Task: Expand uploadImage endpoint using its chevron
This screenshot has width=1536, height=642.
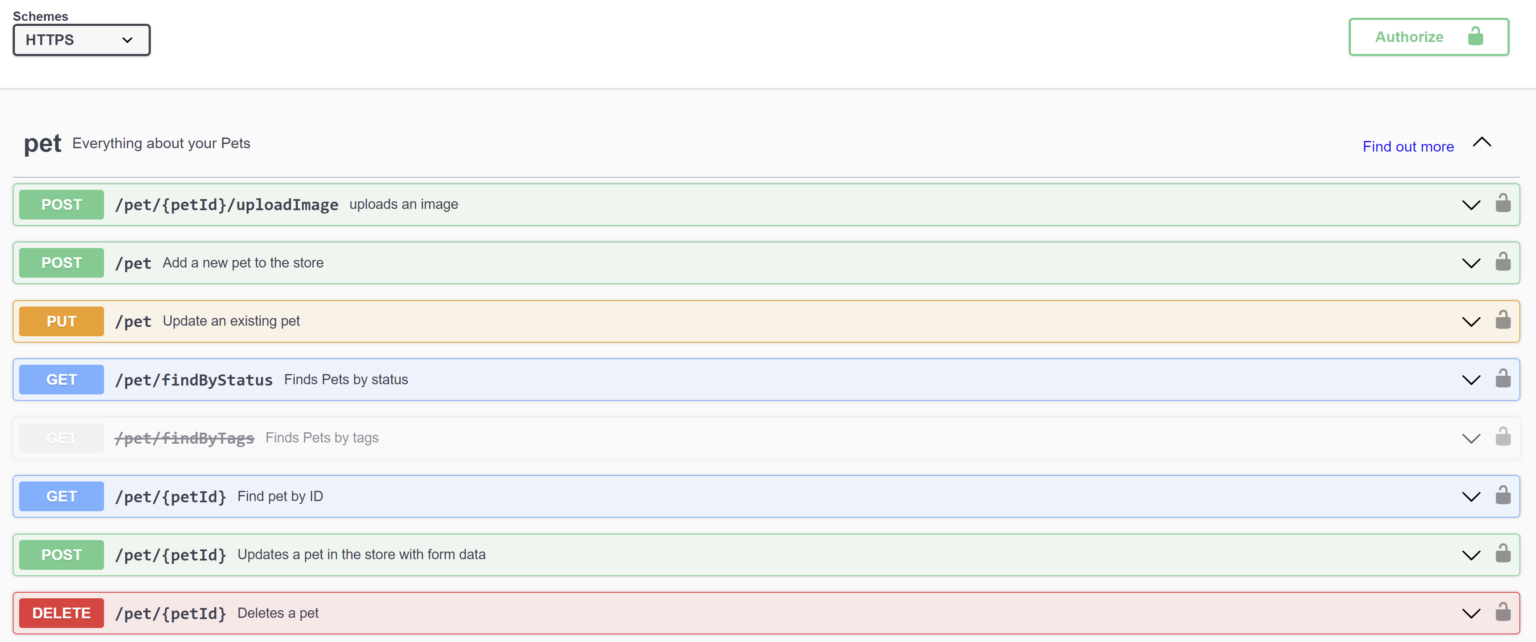Action: [1471, 205]
